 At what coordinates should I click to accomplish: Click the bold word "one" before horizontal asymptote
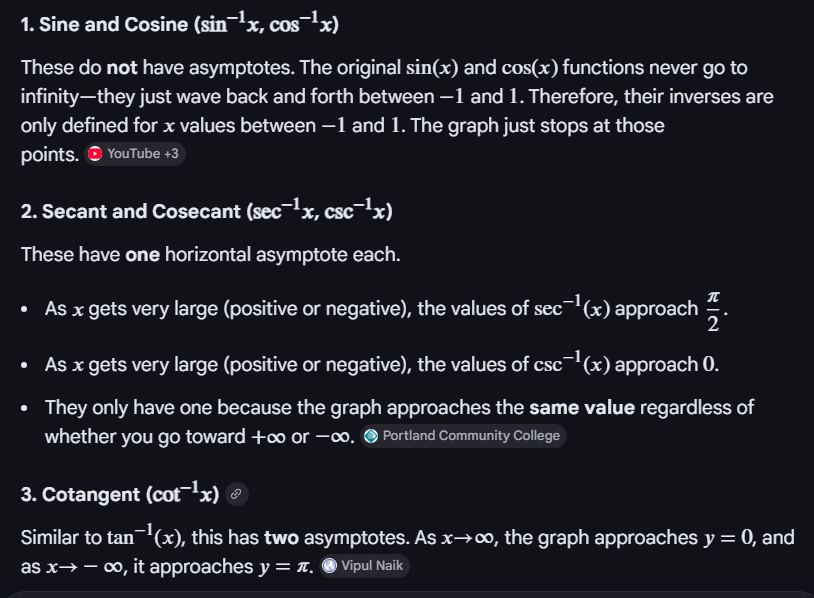tap(142, 254)
